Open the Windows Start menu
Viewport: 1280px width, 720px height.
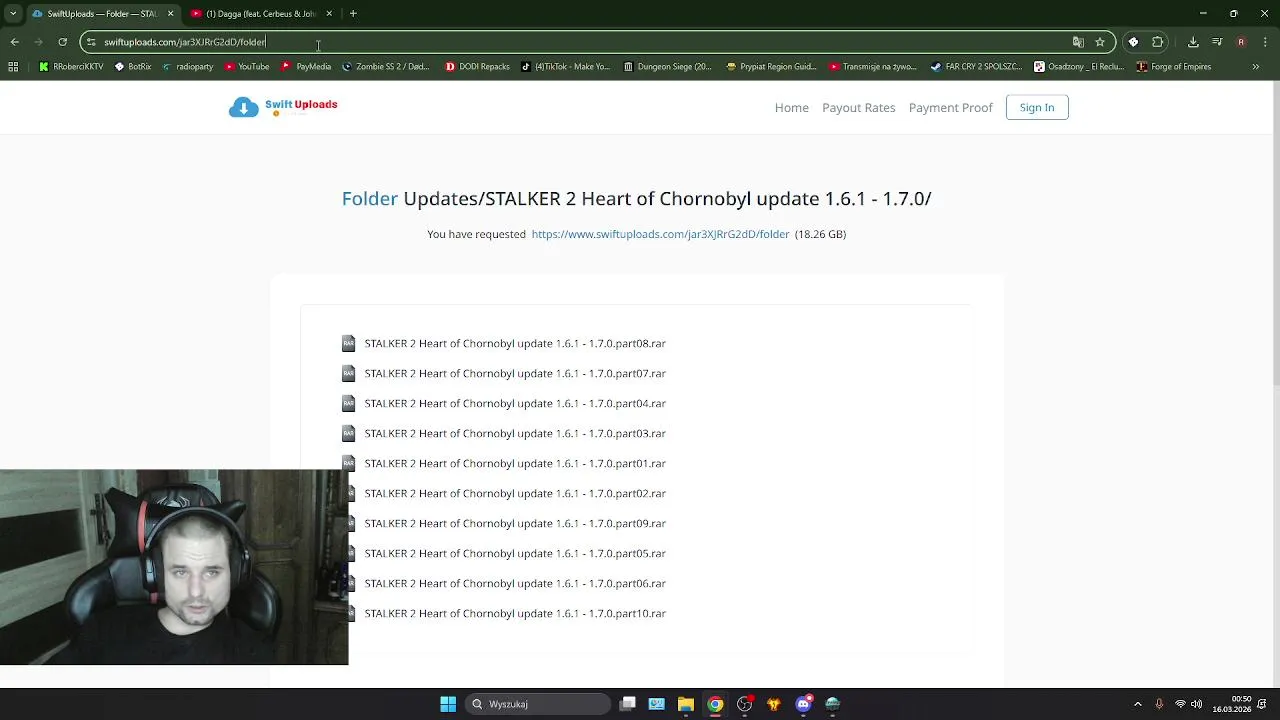click(x=448, y=704)
